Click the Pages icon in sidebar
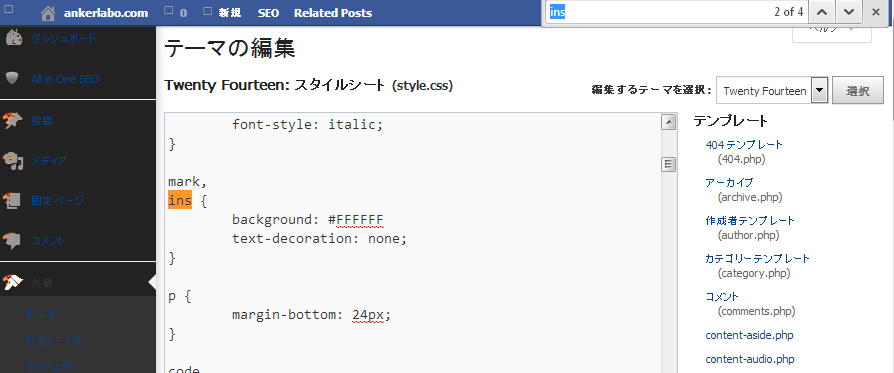The width and height of the screenshot is (894, 373). [12, 201]
